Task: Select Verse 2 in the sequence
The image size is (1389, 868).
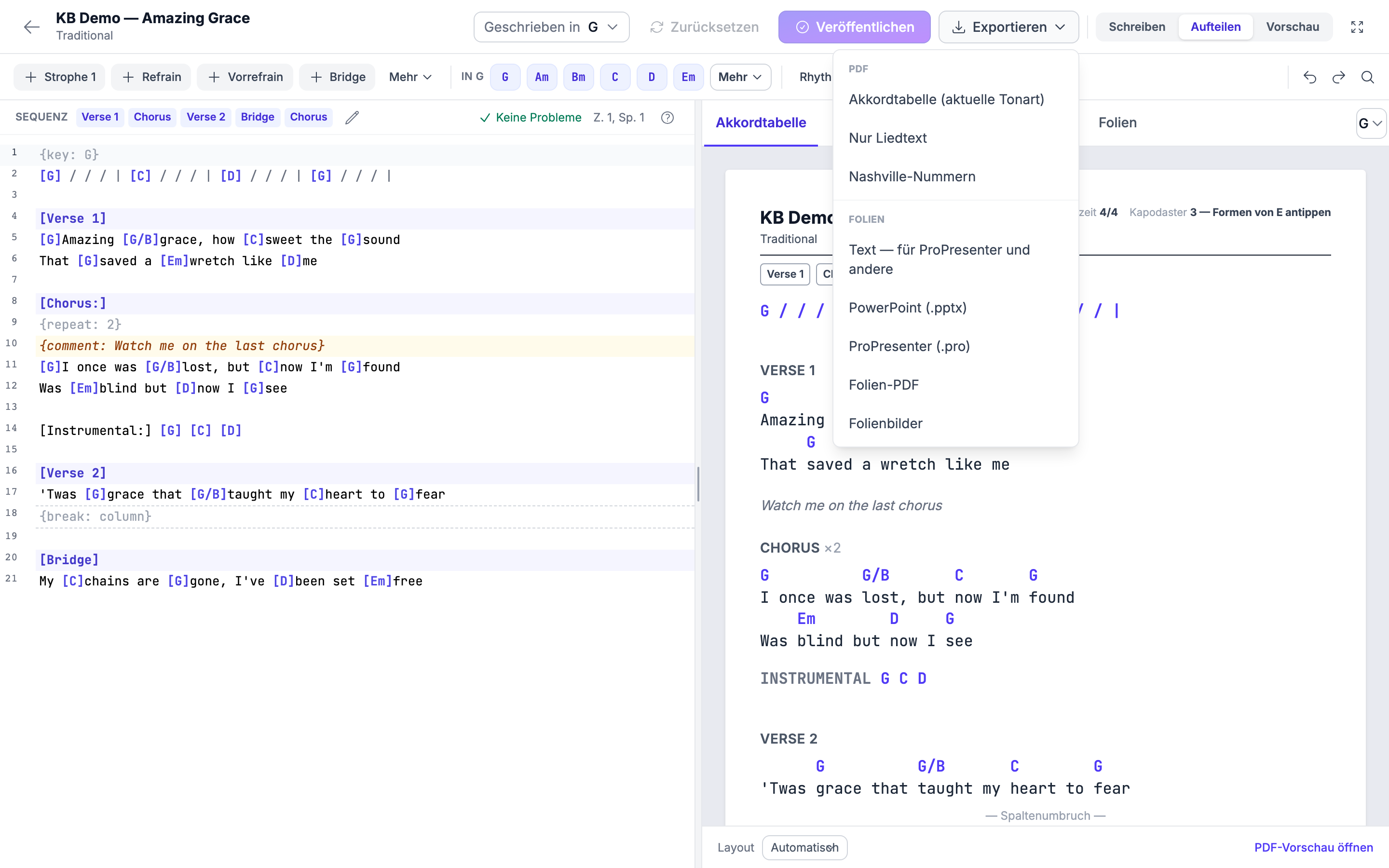Action: pos(205,117)
